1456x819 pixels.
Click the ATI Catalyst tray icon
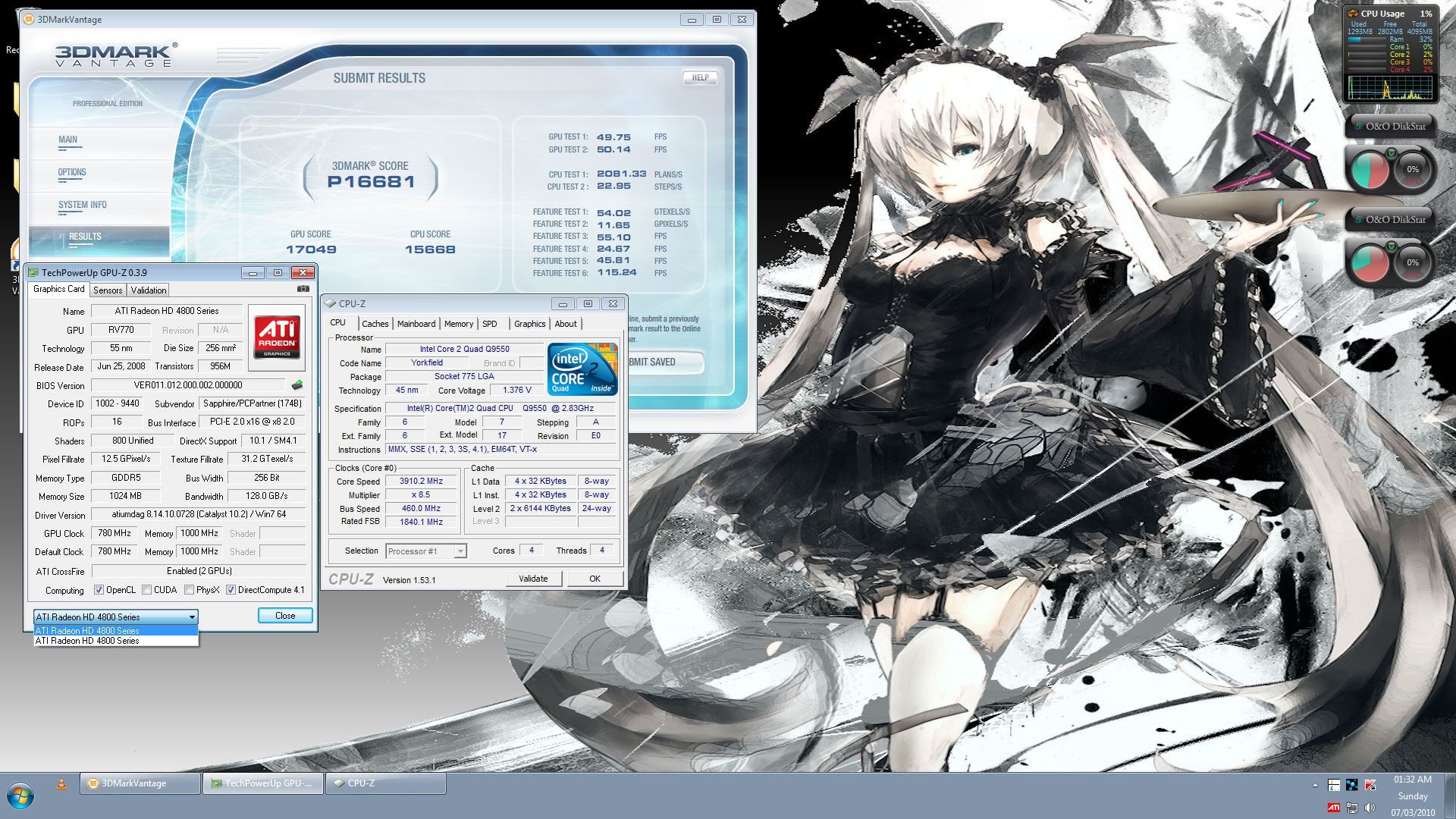(x=1334, y=808)
